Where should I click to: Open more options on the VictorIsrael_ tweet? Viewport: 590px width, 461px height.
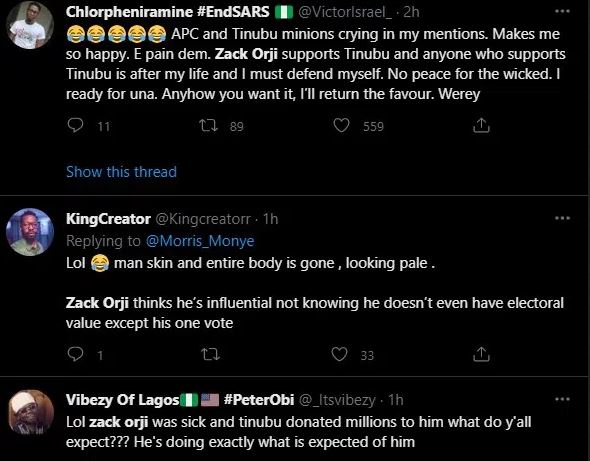pyautogui.click(x=563, y=11)
